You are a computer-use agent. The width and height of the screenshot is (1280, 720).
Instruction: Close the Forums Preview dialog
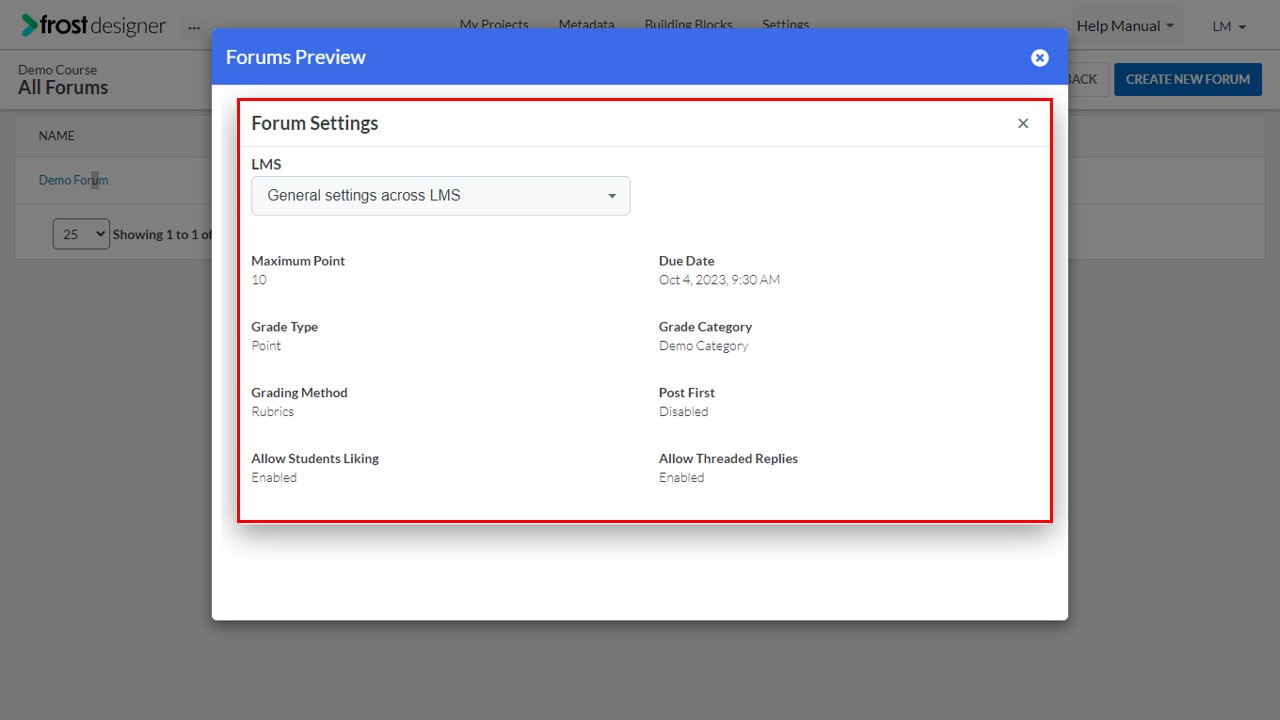(1040, 58)
